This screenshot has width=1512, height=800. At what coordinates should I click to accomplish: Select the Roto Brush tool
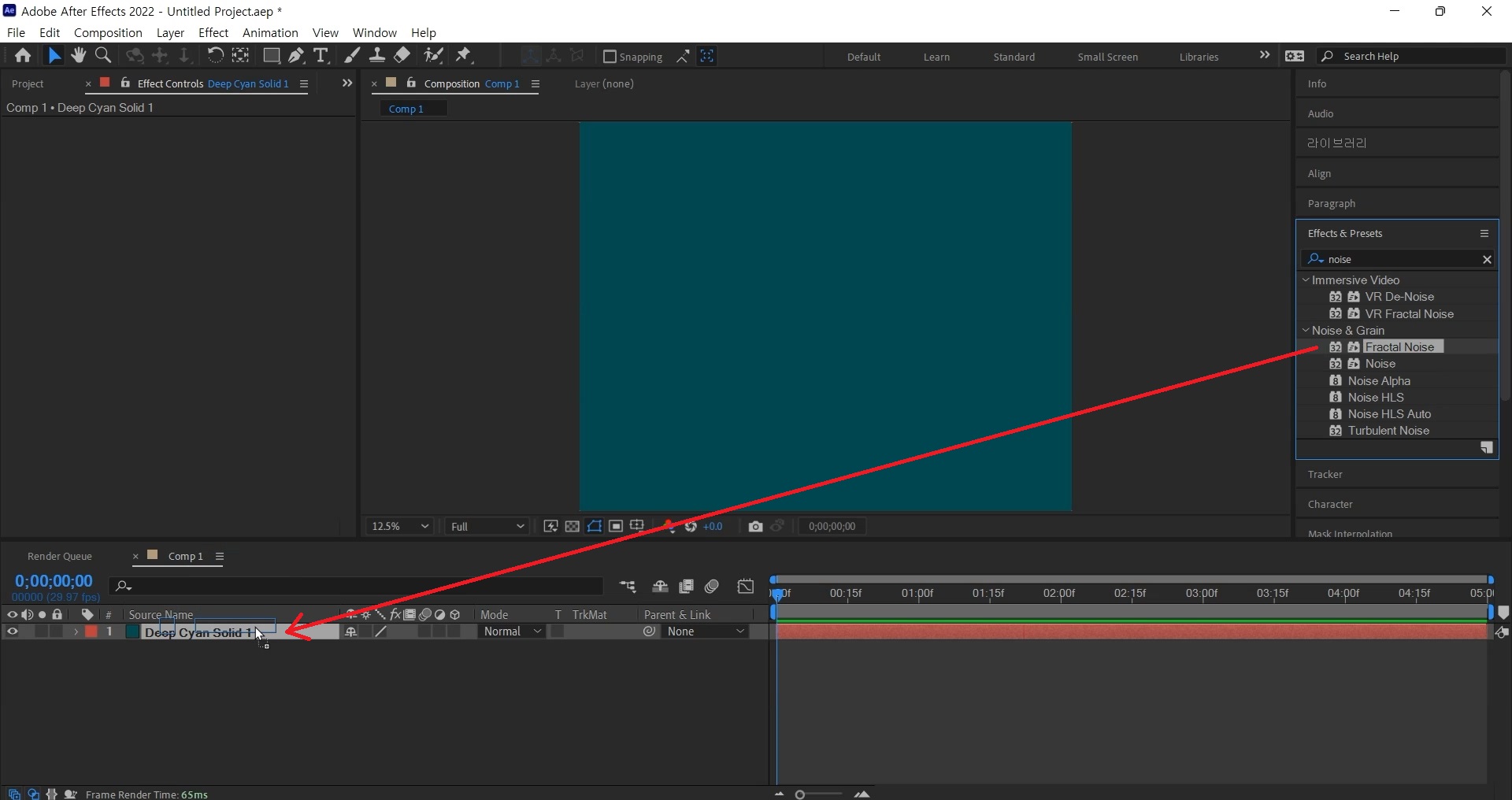click(433, 56)
